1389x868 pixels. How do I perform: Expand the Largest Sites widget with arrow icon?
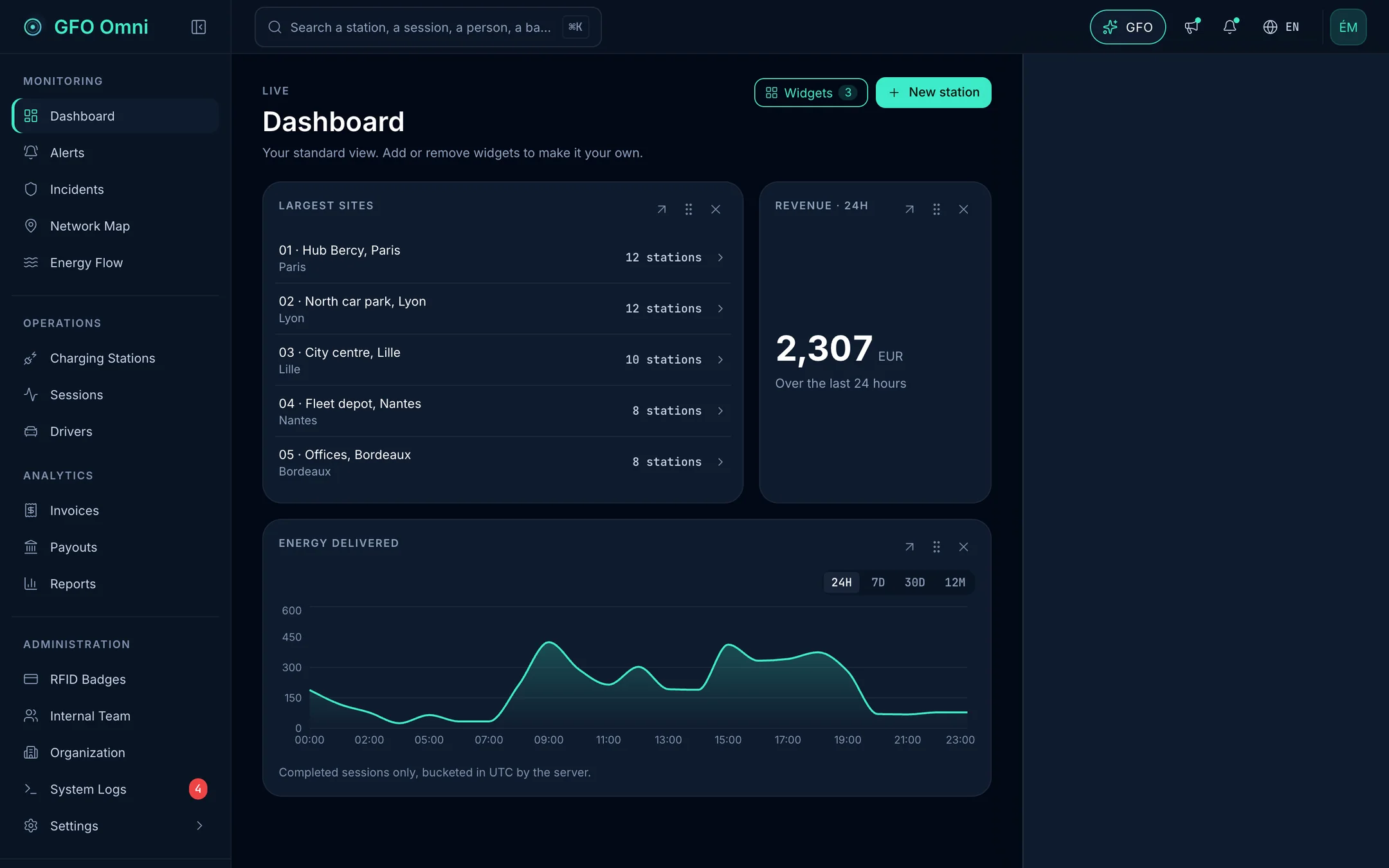(x=662, y=210)
